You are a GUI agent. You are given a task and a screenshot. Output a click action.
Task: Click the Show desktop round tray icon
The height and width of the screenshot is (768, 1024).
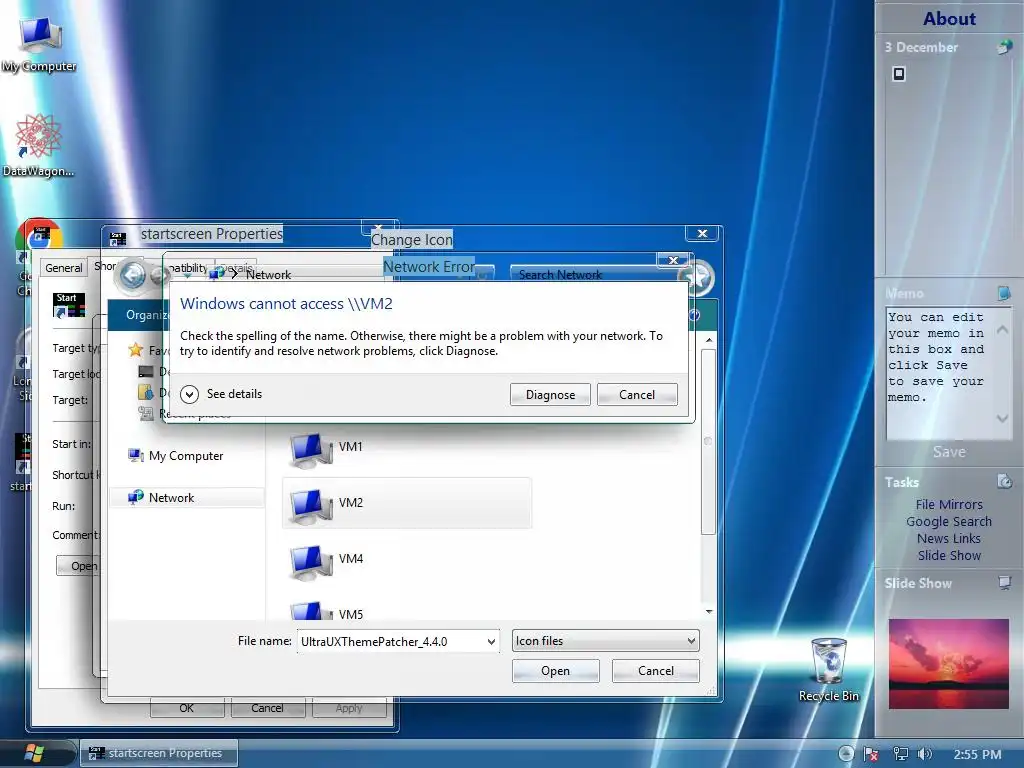(846, 754)
